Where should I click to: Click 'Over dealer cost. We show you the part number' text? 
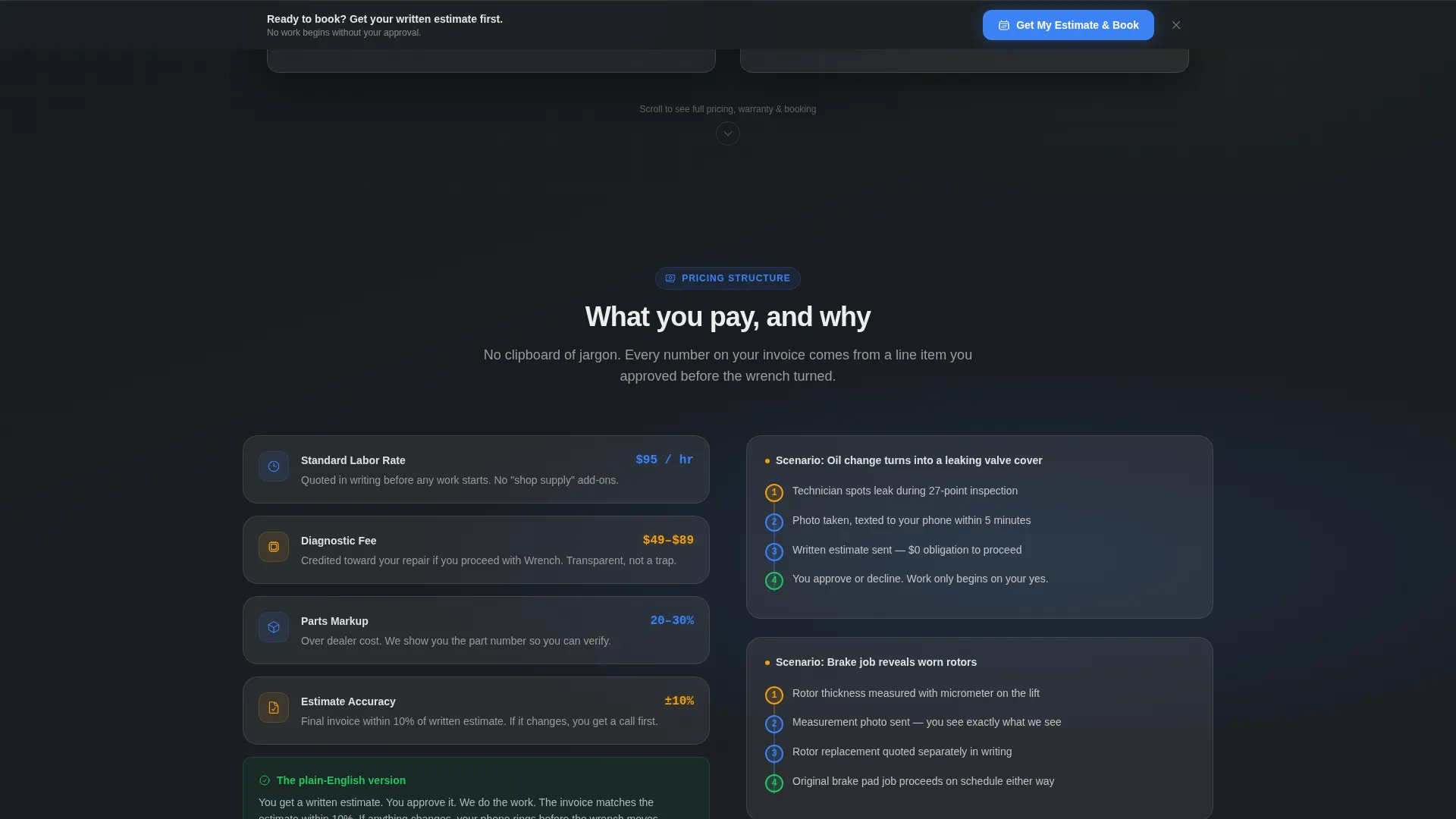[456, 641]
